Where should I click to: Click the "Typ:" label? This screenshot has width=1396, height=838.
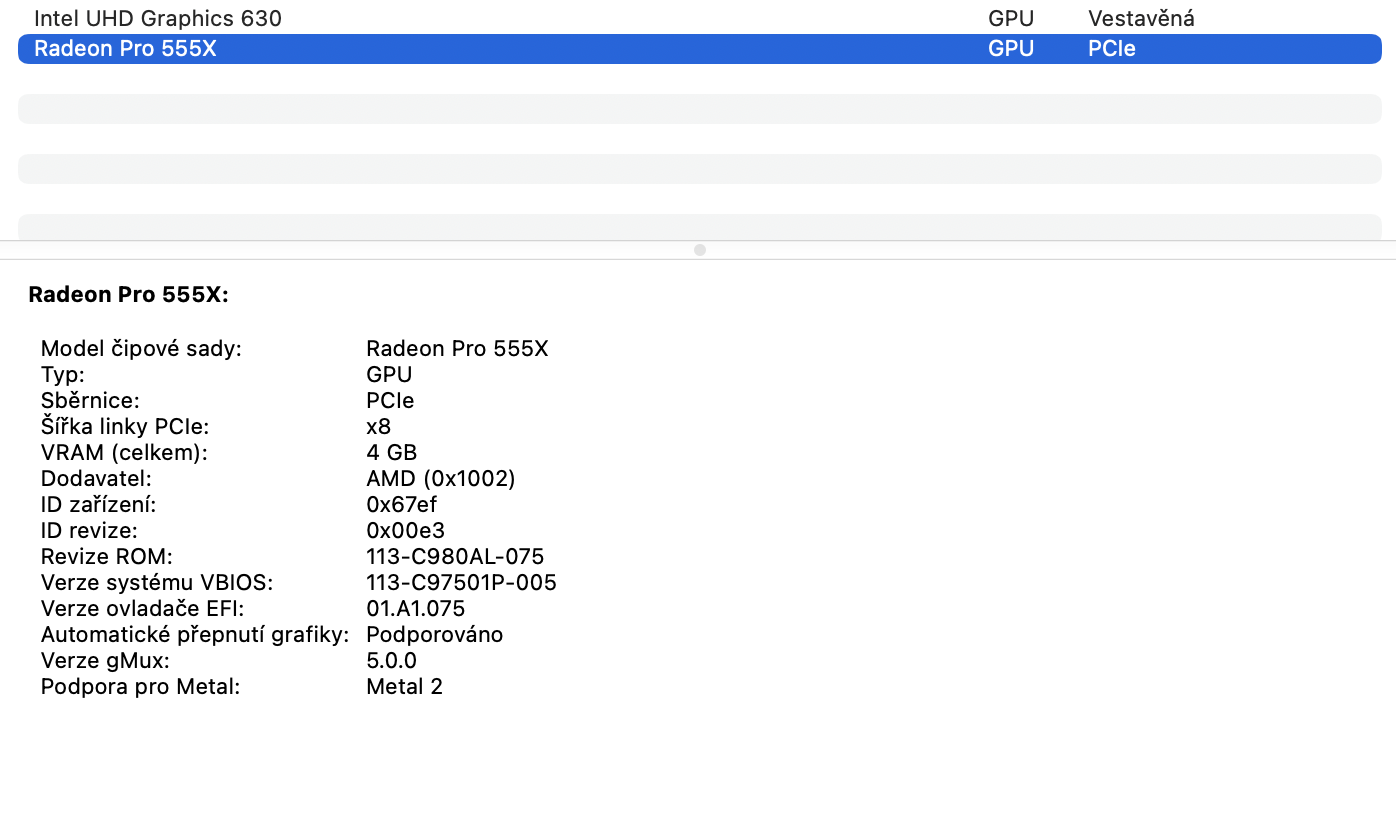(x=63, y=375)
